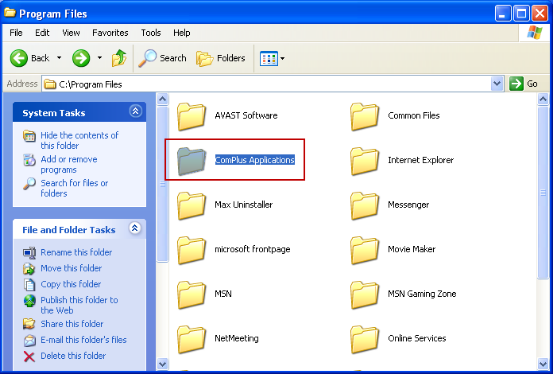Collapse the File and Folder Tasks panel
554x374 pixels.
[135, 228]
